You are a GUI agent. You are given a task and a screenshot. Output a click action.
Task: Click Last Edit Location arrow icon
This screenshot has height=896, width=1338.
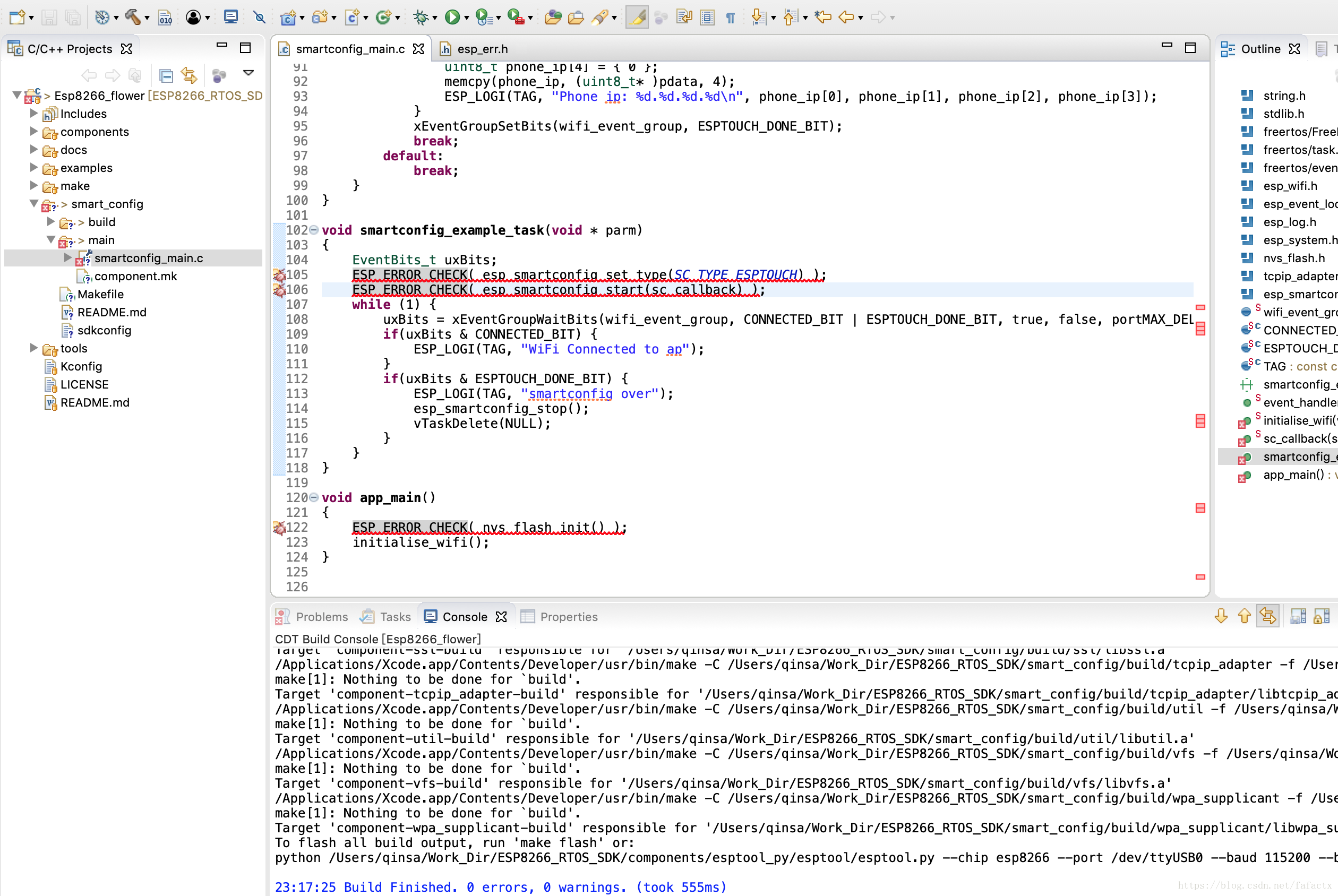(x=823, y=17)
